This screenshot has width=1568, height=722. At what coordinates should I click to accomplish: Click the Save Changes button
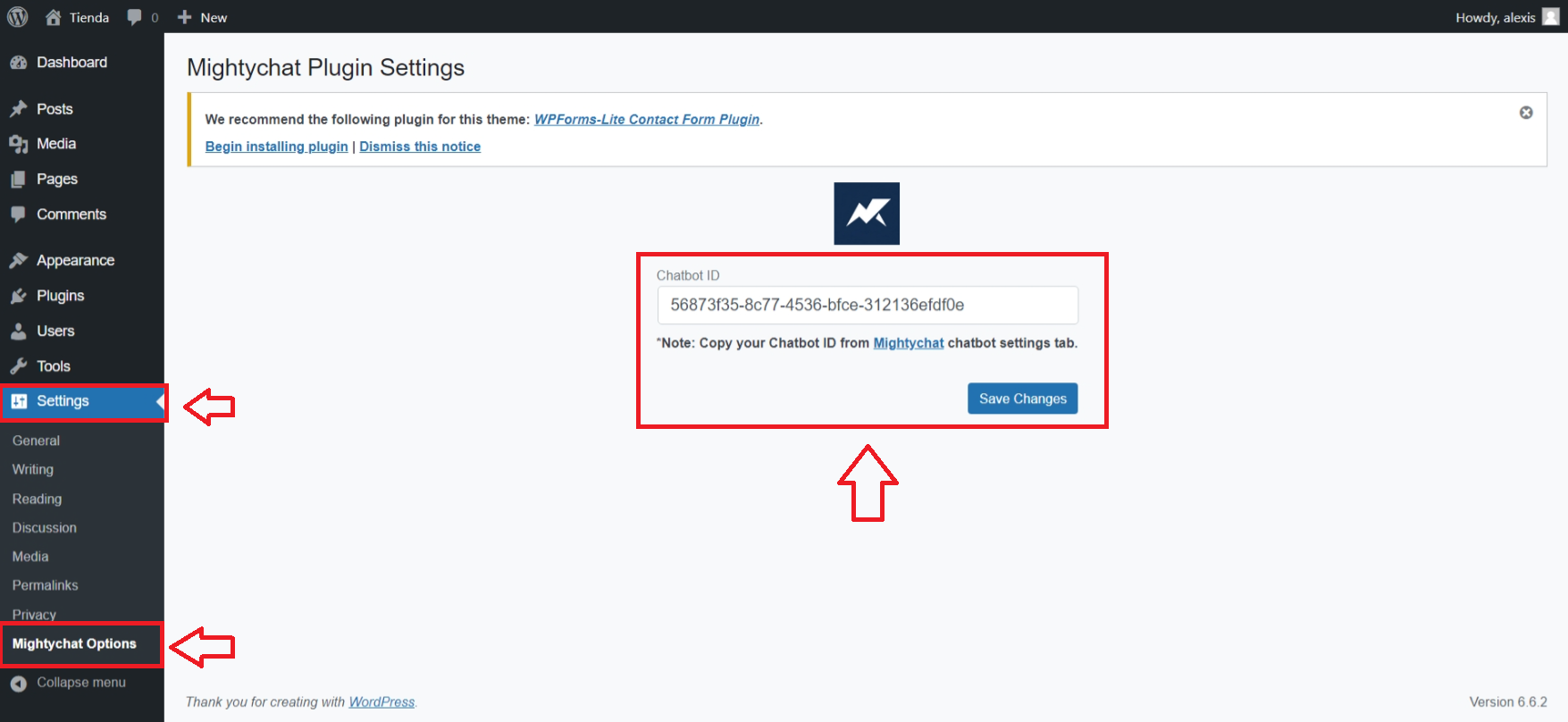[1022, 399]
